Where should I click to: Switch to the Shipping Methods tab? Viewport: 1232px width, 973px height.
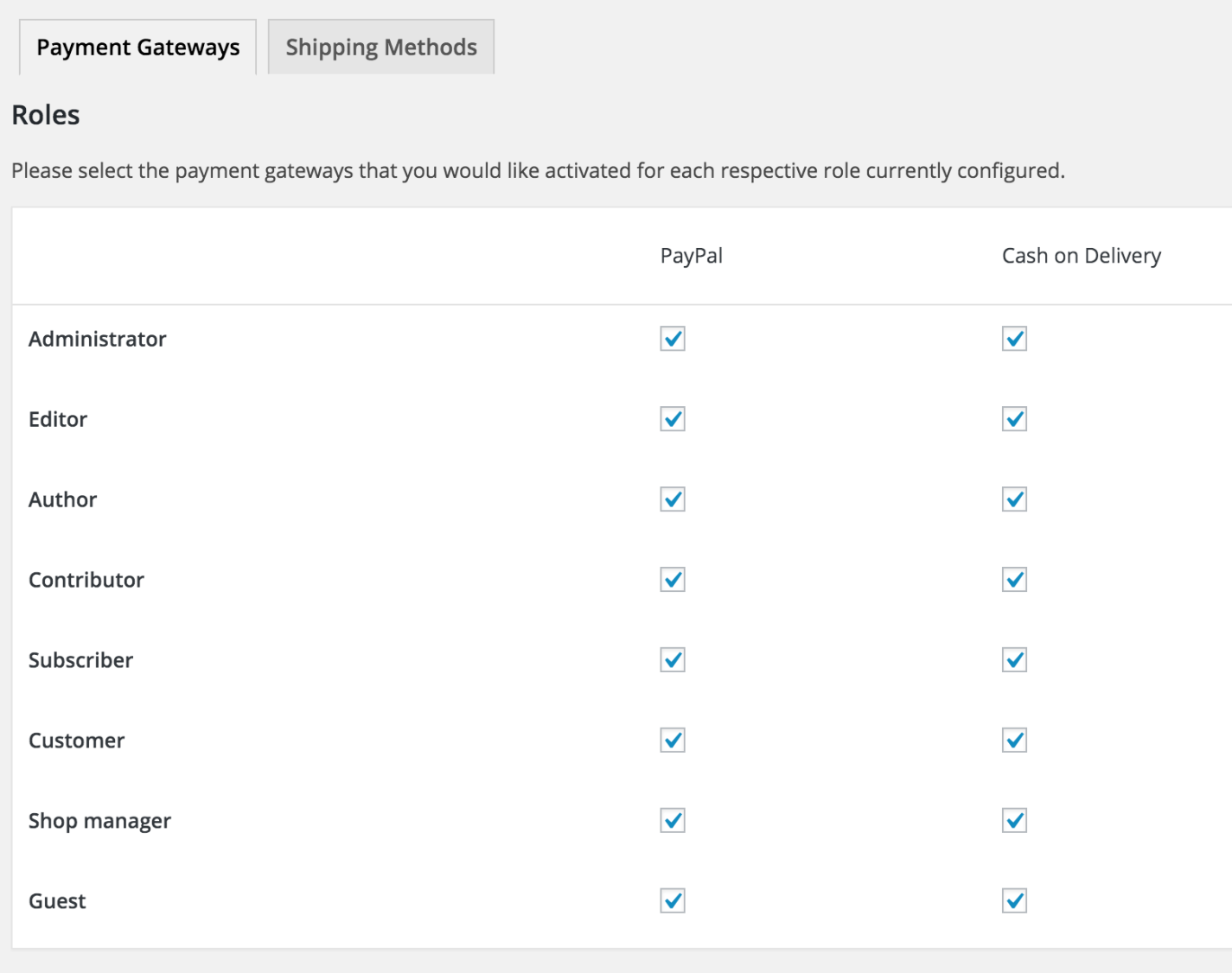[x=380, y=47]
